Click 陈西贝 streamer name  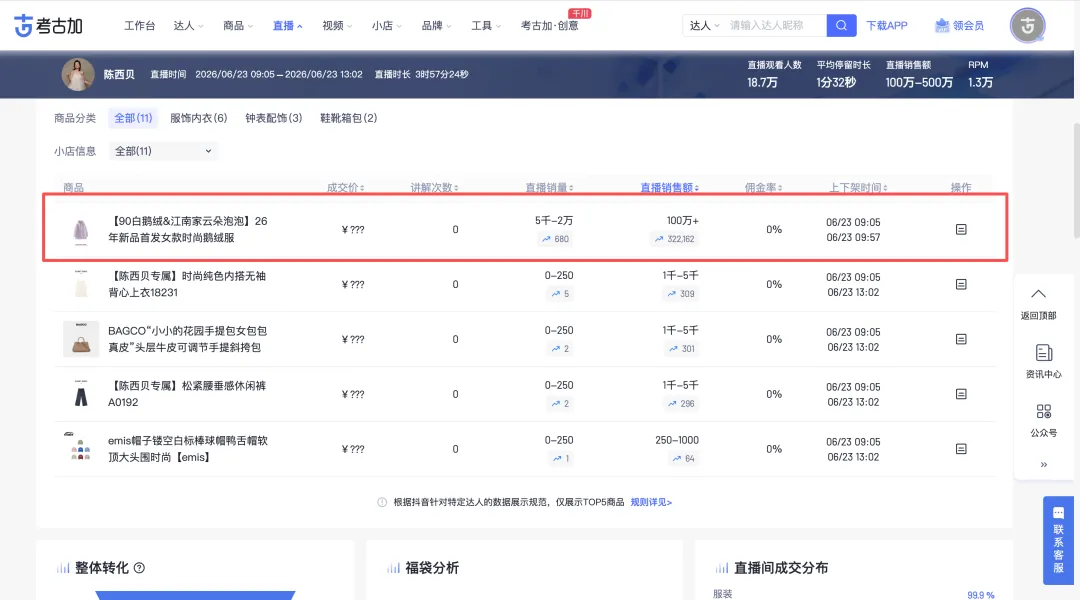click(119, 74)
